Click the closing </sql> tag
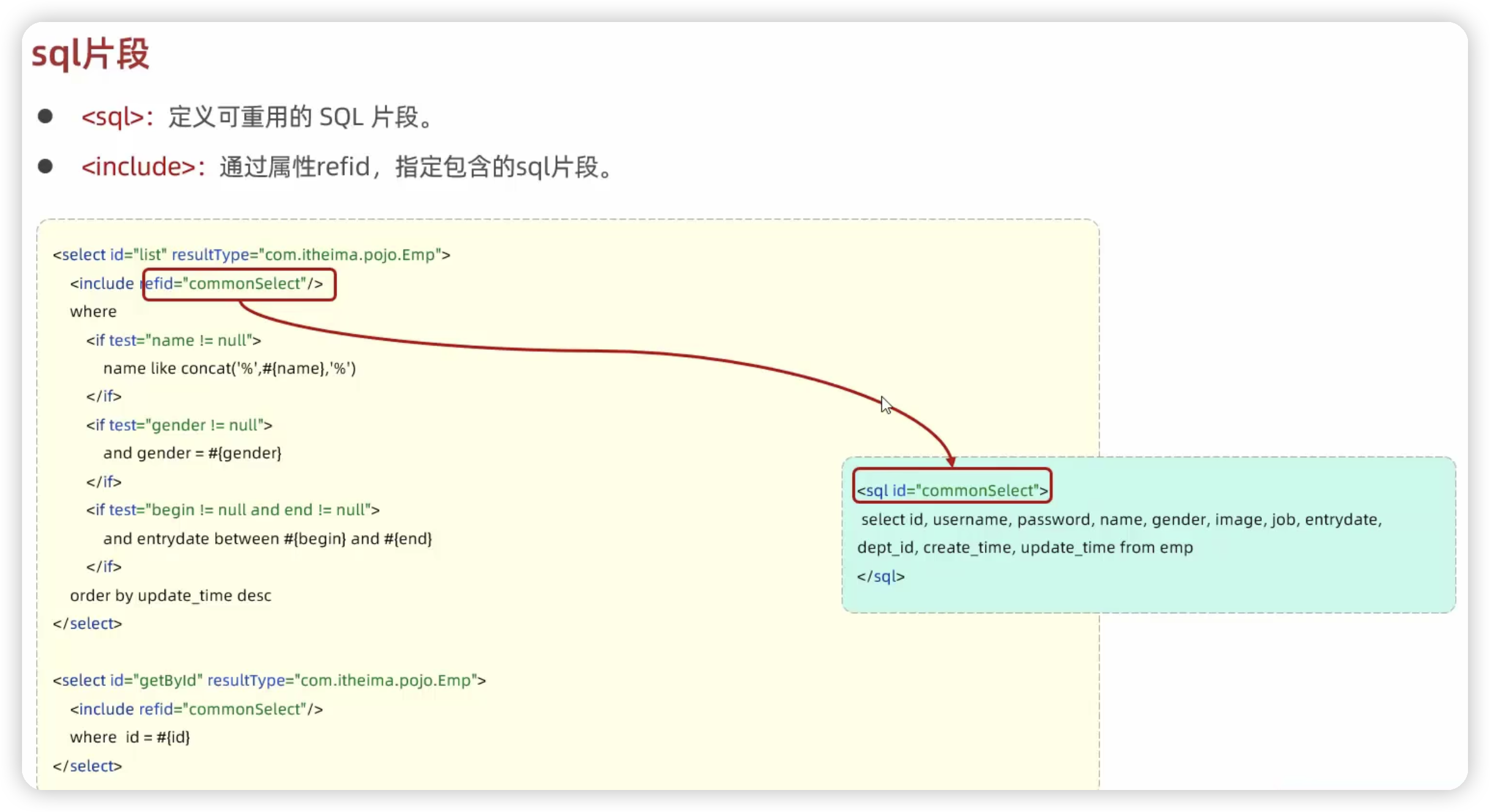The width and height of the screenshot is (1490, 812). point(880,576)
